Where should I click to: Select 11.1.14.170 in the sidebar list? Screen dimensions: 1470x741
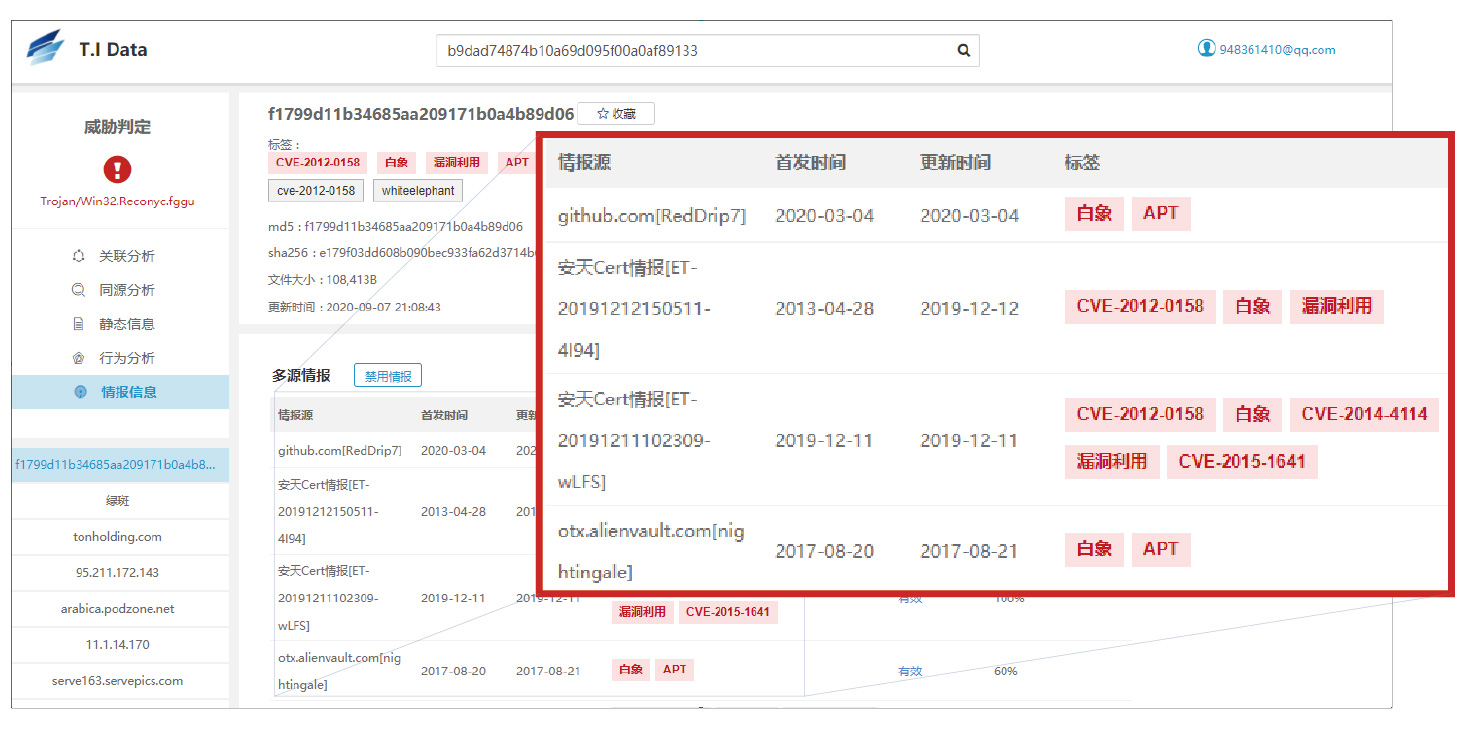[120, 645]
